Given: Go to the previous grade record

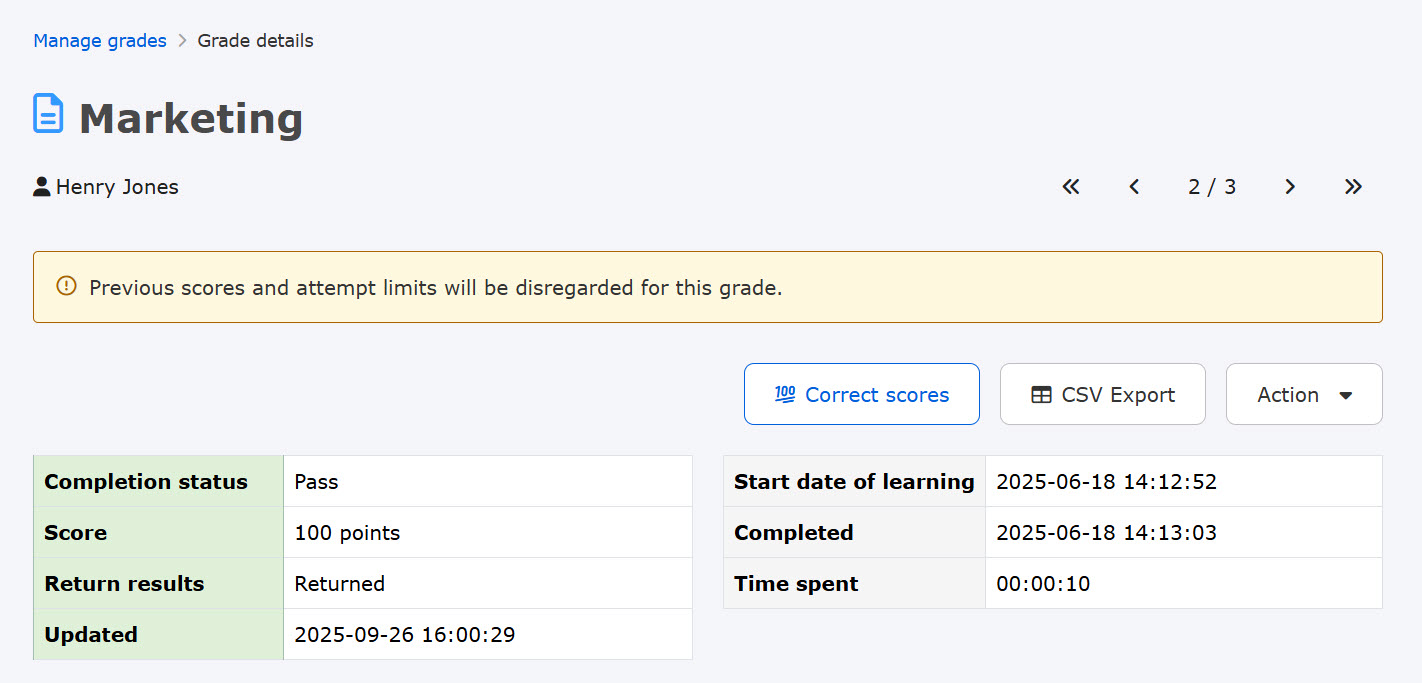Looking at the screenshot, I should (x=1134, y=187).
